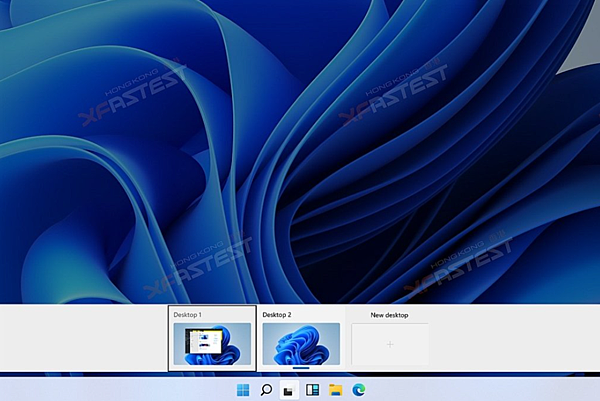Viewport: 600px width, 401px height.
Task: Click empty taskbar space right of Edge
Action: 480,390
